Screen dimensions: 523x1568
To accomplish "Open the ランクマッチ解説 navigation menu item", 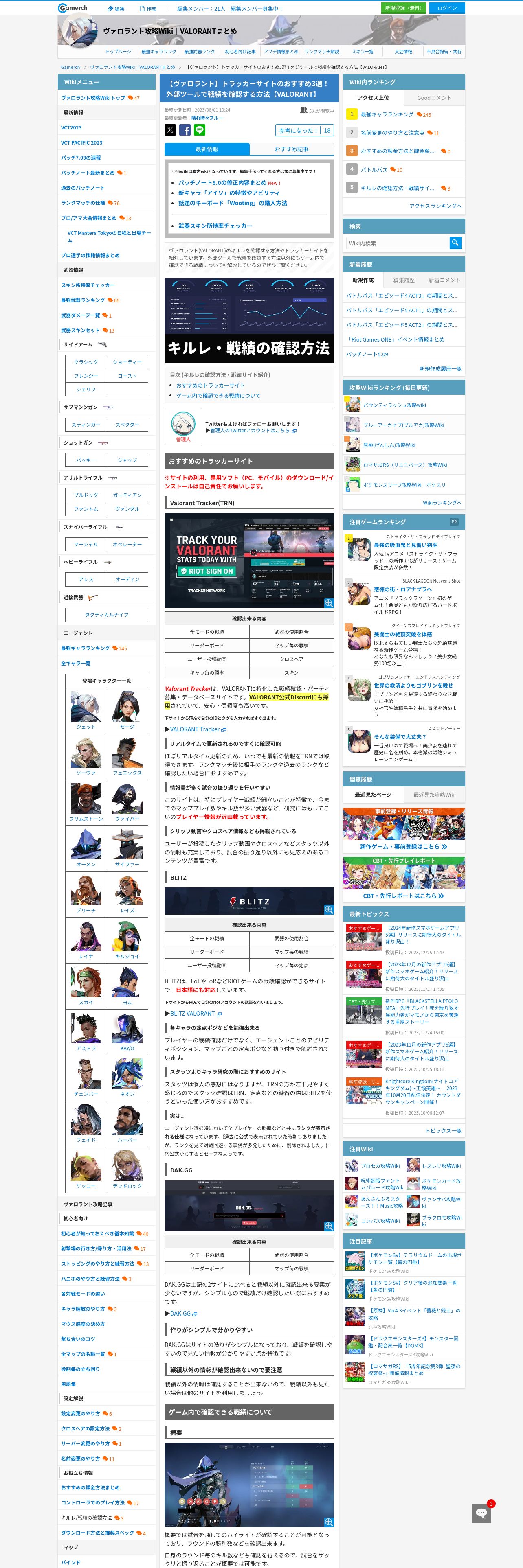I will point(322,52).
